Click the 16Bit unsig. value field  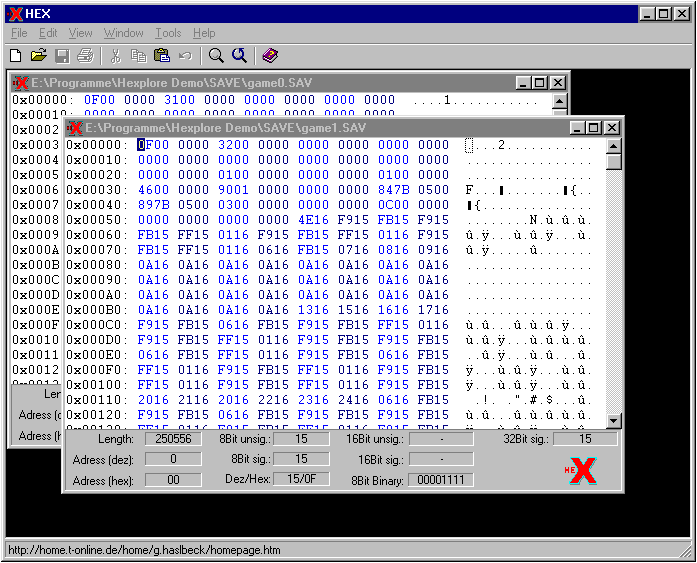(441, 439)
